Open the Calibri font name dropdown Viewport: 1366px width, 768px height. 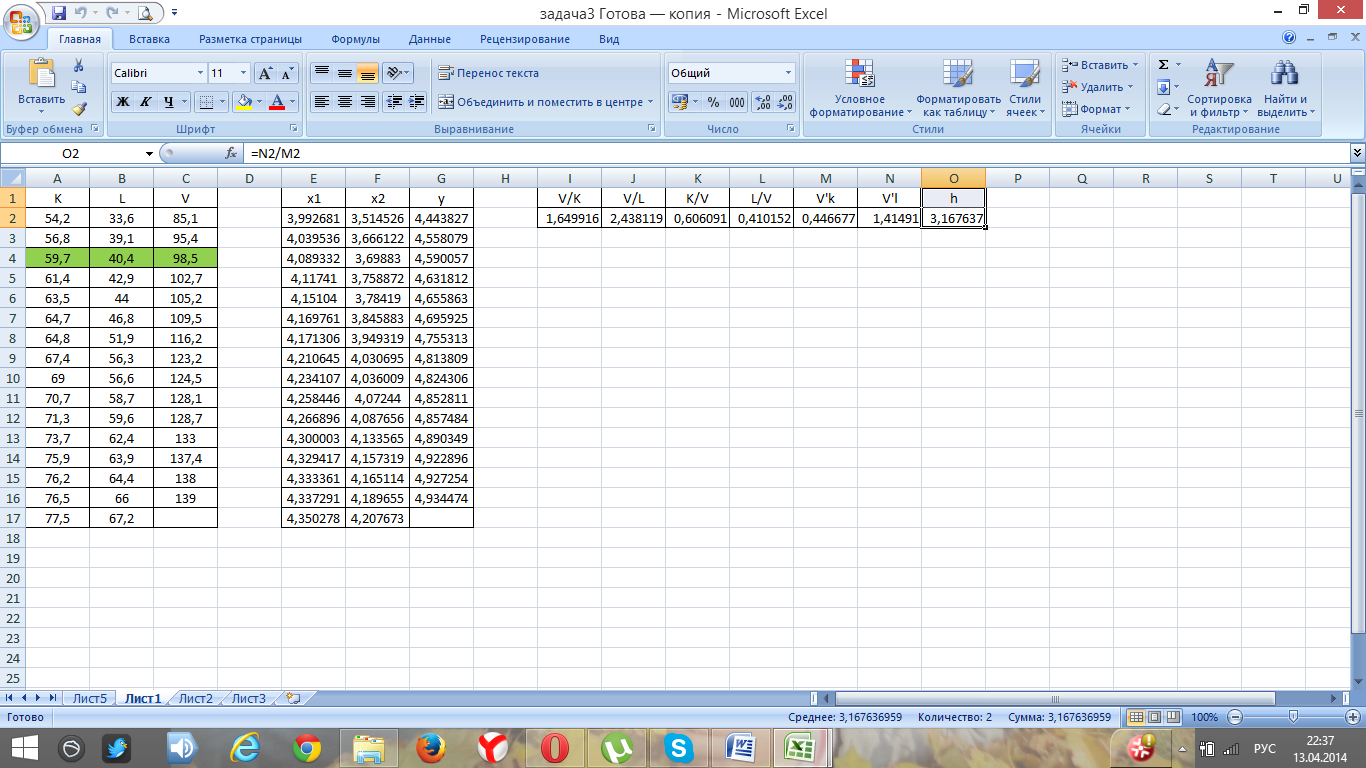[199, 73]
